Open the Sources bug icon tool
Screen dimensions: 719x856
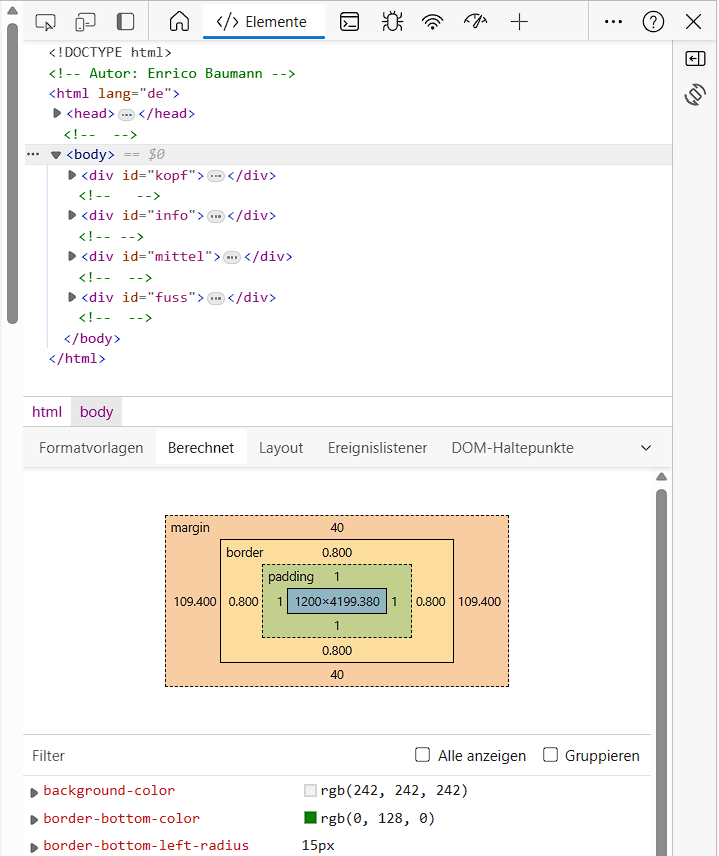click(x=391, y=21)
